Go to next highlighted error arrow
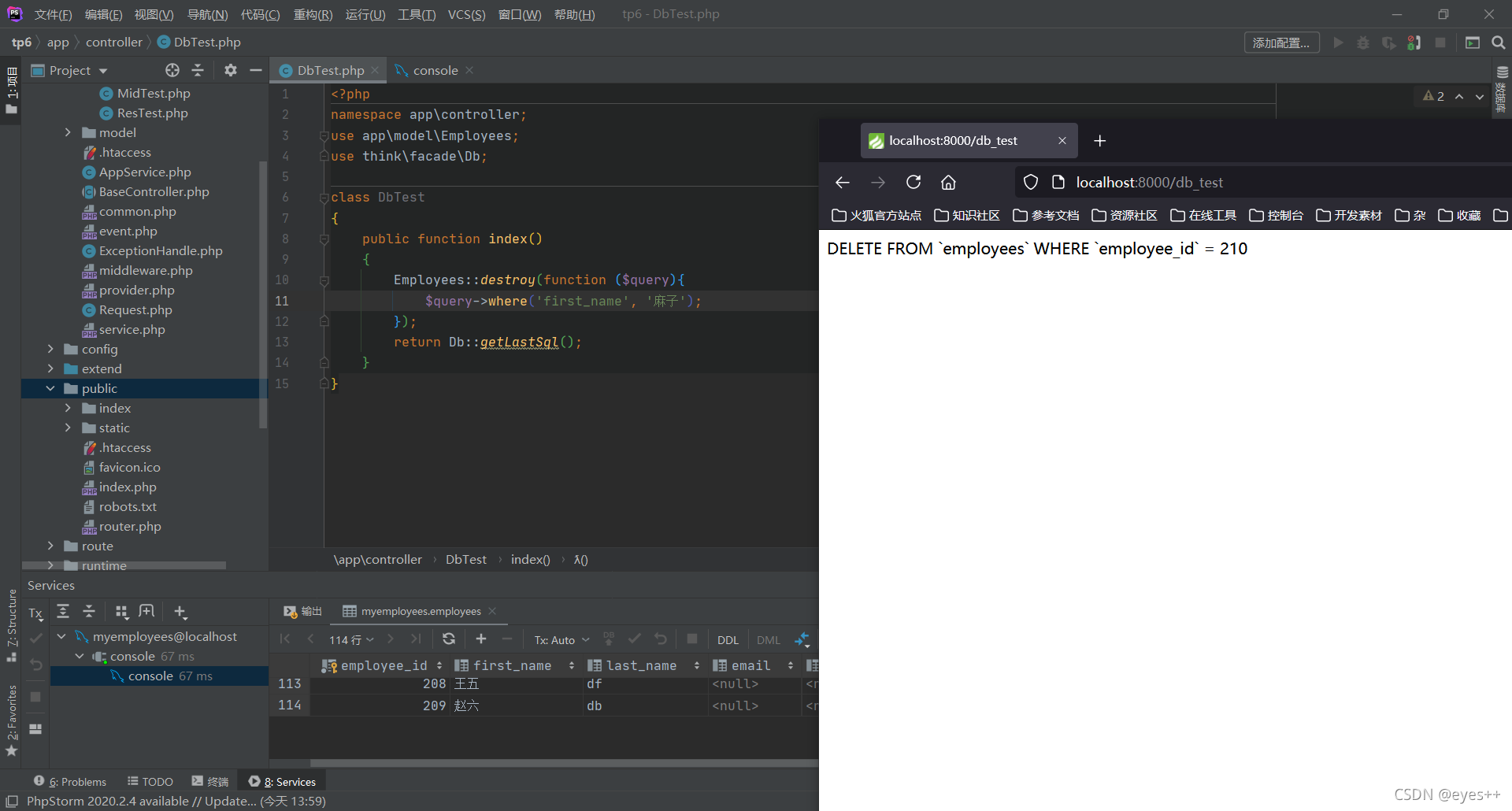Image resolution: width=1512 pixels, height=811 pixels. [x=1480, y=96]
